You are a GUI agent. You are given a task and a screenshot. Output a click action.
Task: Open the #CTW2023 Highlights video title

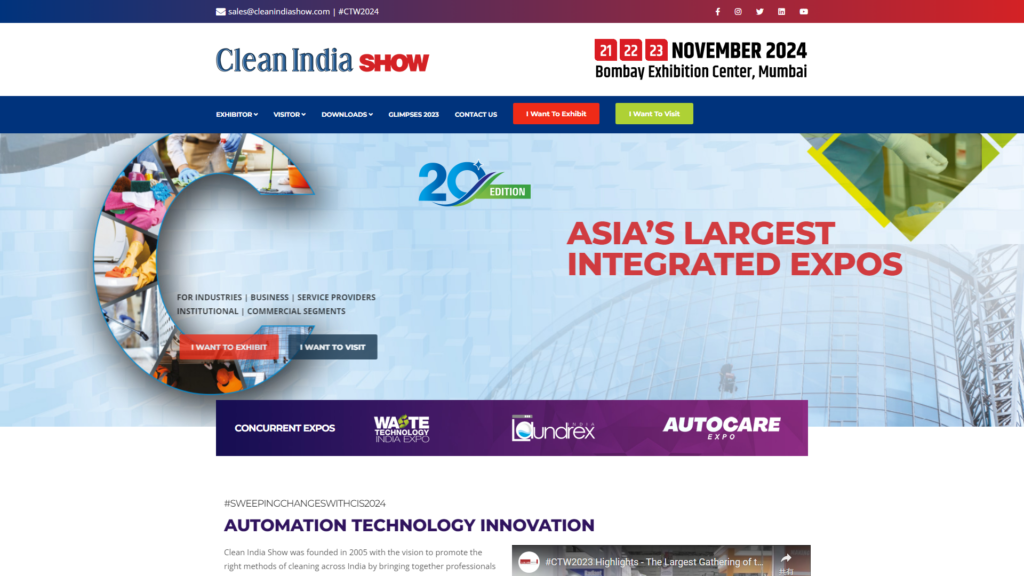[654, 562]
